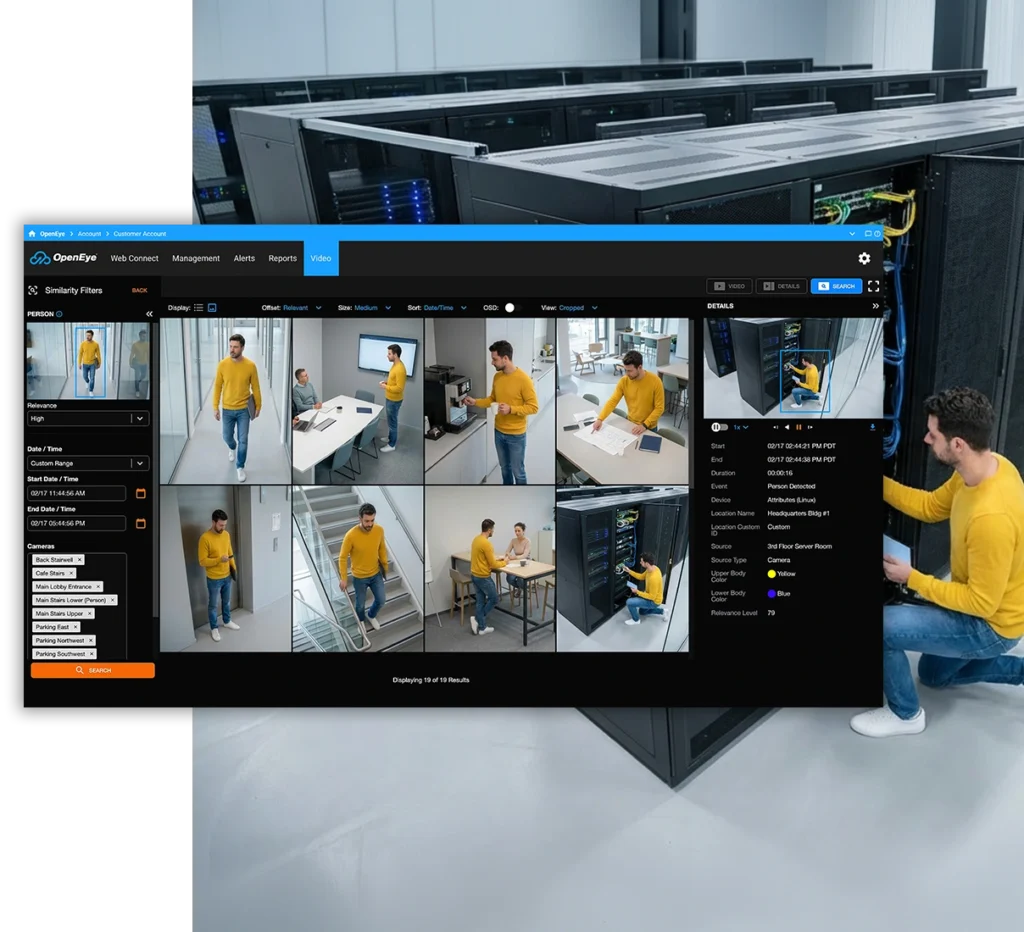Image resolution: width=1024 pixels, height=932 pixels.
Task: Go to the Reports tab
Action: coord(282,258)
